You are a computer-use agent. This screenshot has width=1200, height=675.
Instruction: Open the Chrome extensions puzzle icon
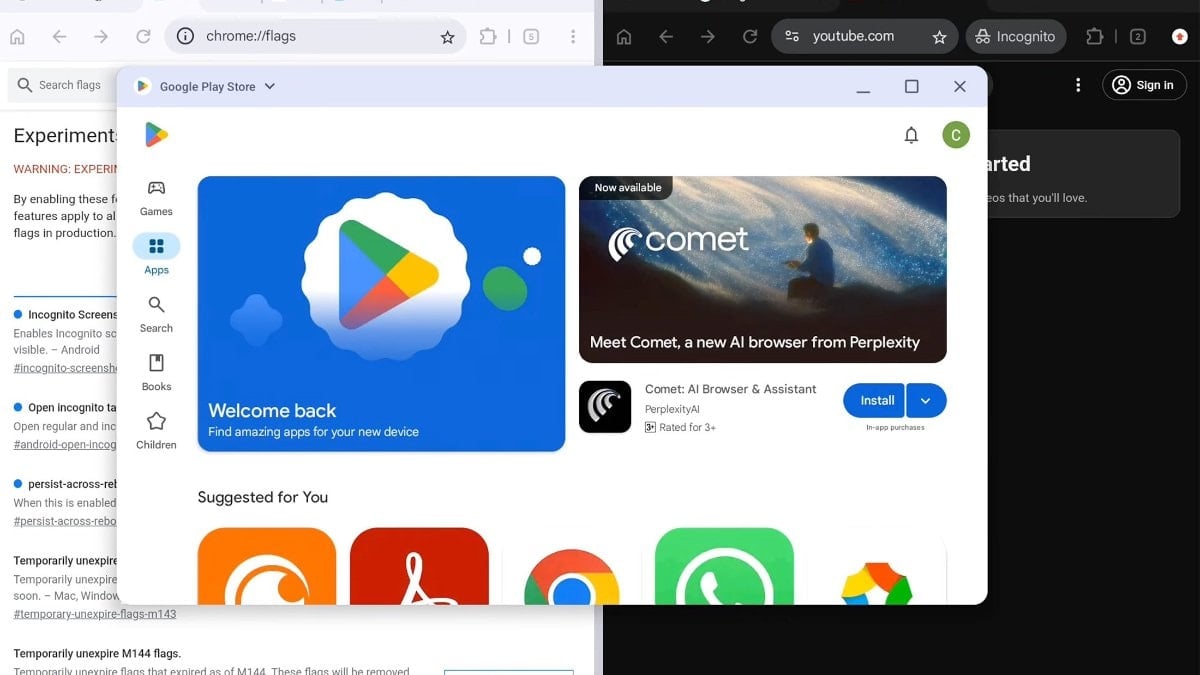click(x=1094, y=36)
